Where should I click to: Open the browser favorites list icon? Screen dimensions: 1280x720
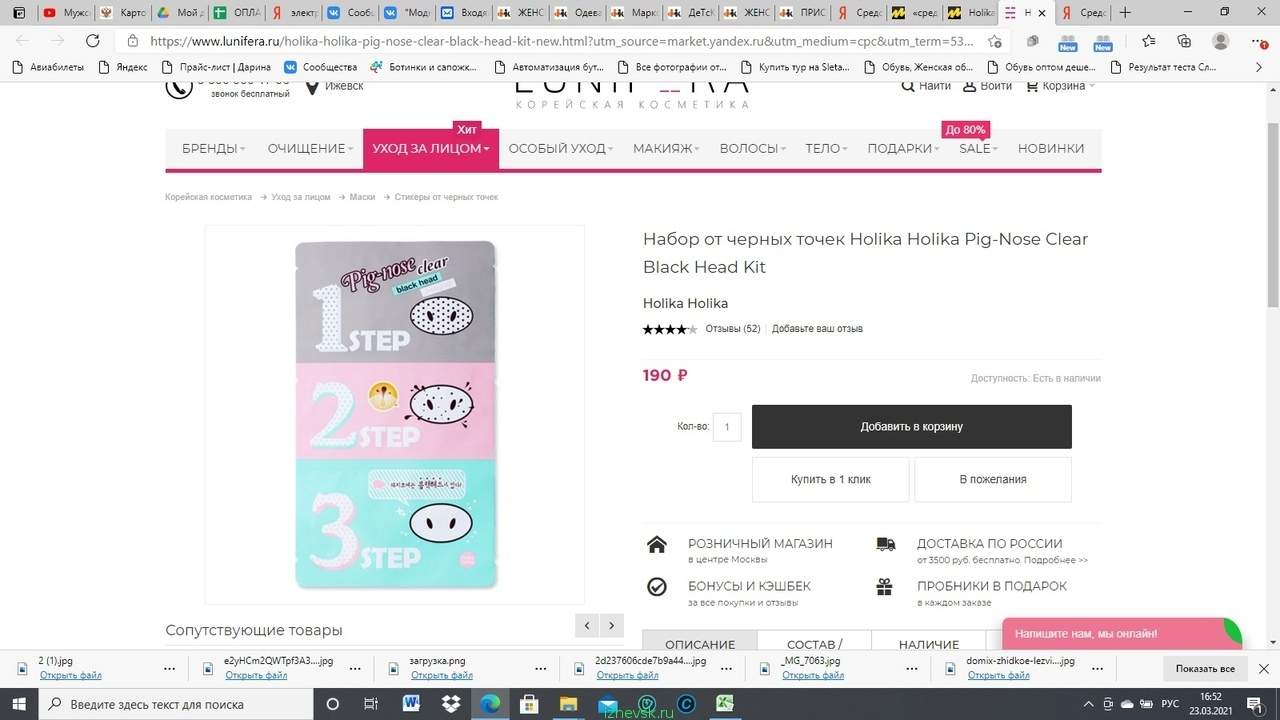[x=1148, y=41]
